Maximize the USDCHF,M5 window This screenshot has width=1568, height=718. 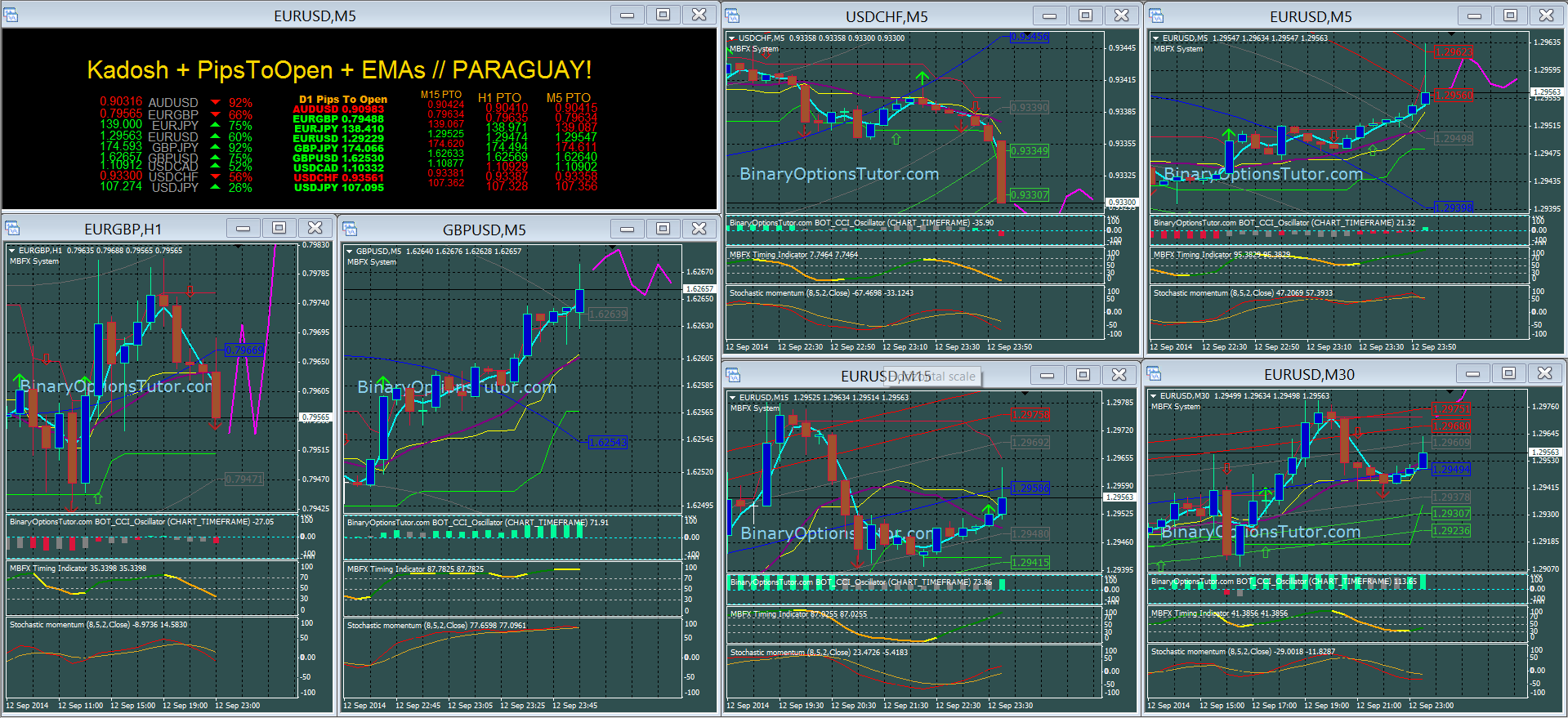click(1085, 16)
